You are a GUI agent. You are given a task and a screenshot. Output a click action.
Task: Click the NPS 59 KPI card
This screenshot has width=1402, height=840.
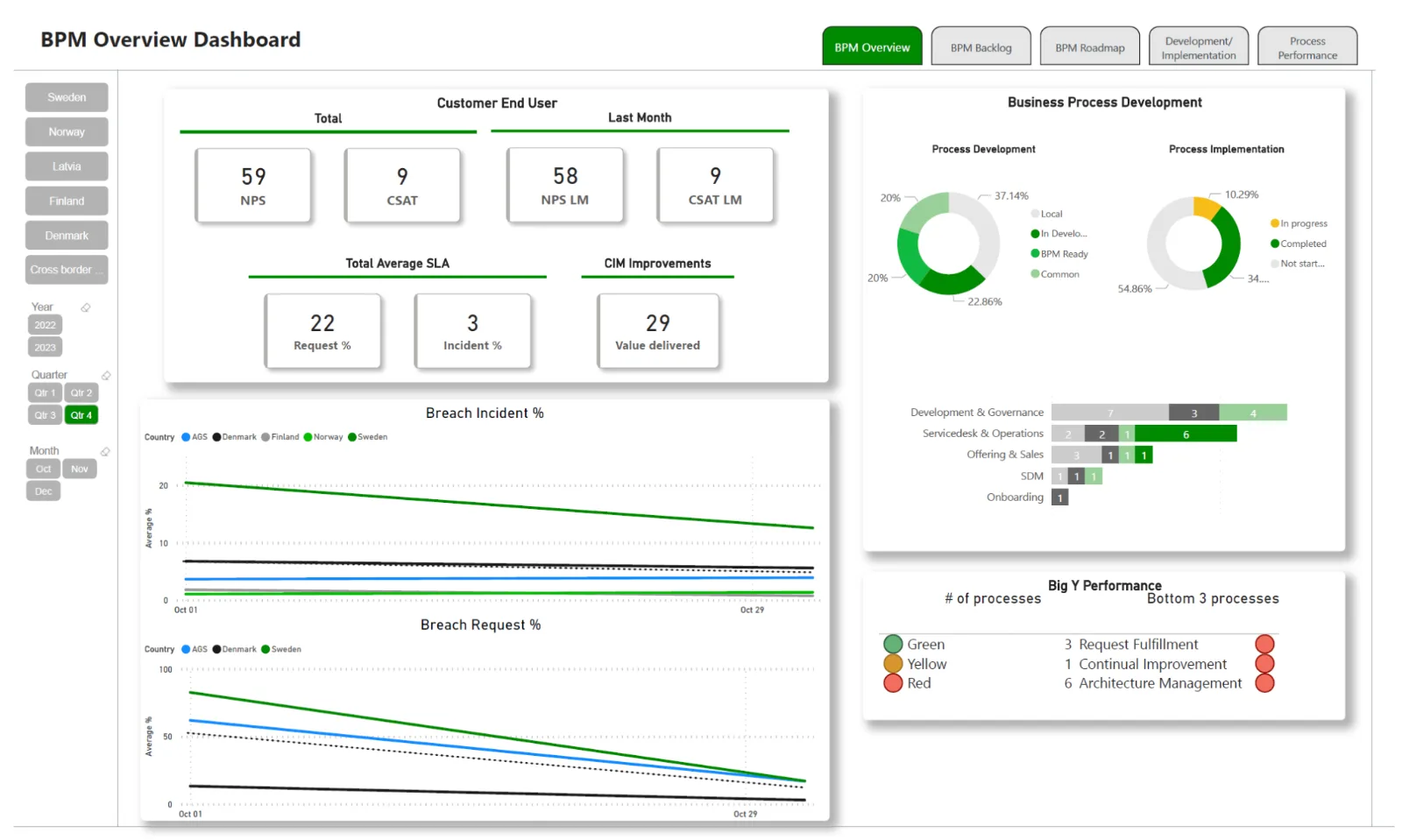click(x=253, y=186)
